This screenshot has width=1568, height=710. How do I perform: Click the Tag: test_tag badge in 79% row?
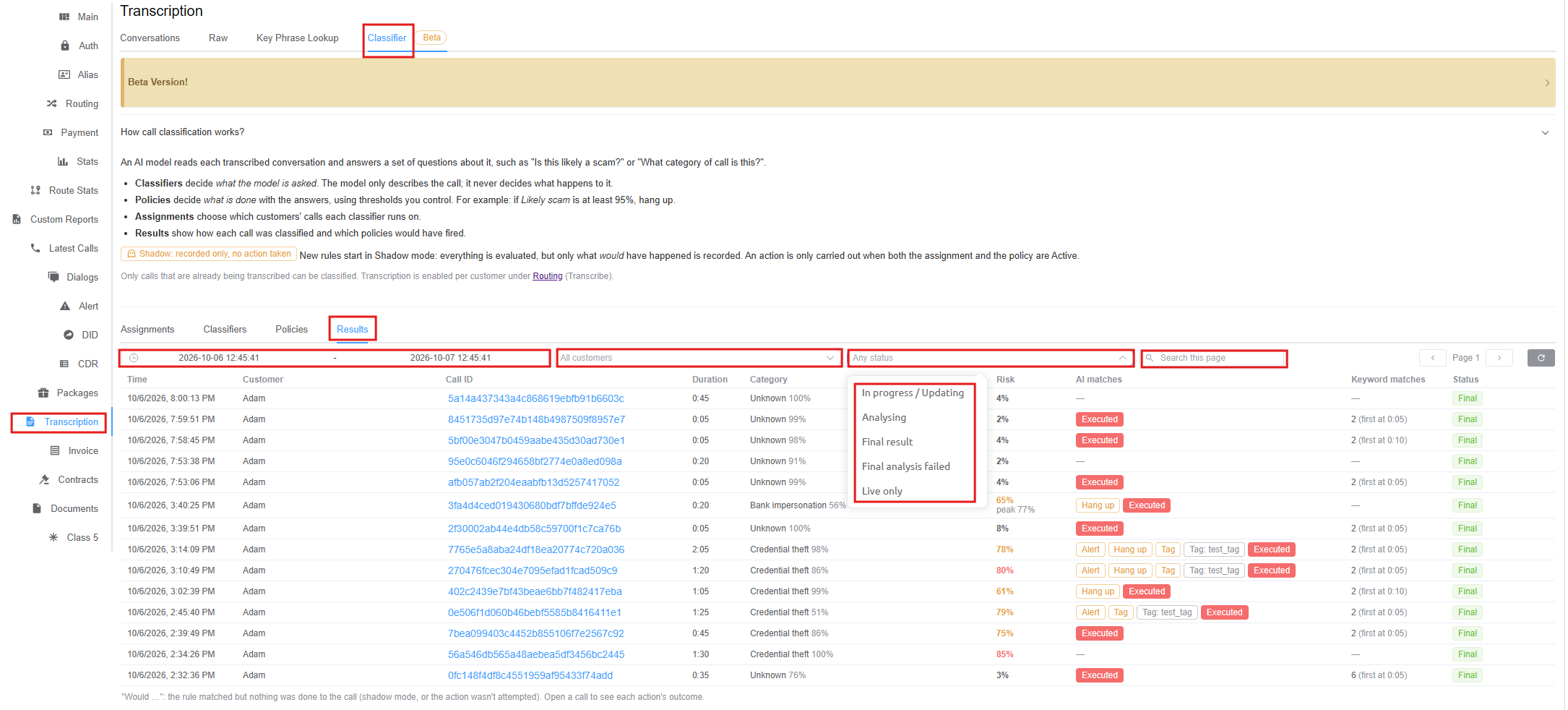(x=1167, y=612)
